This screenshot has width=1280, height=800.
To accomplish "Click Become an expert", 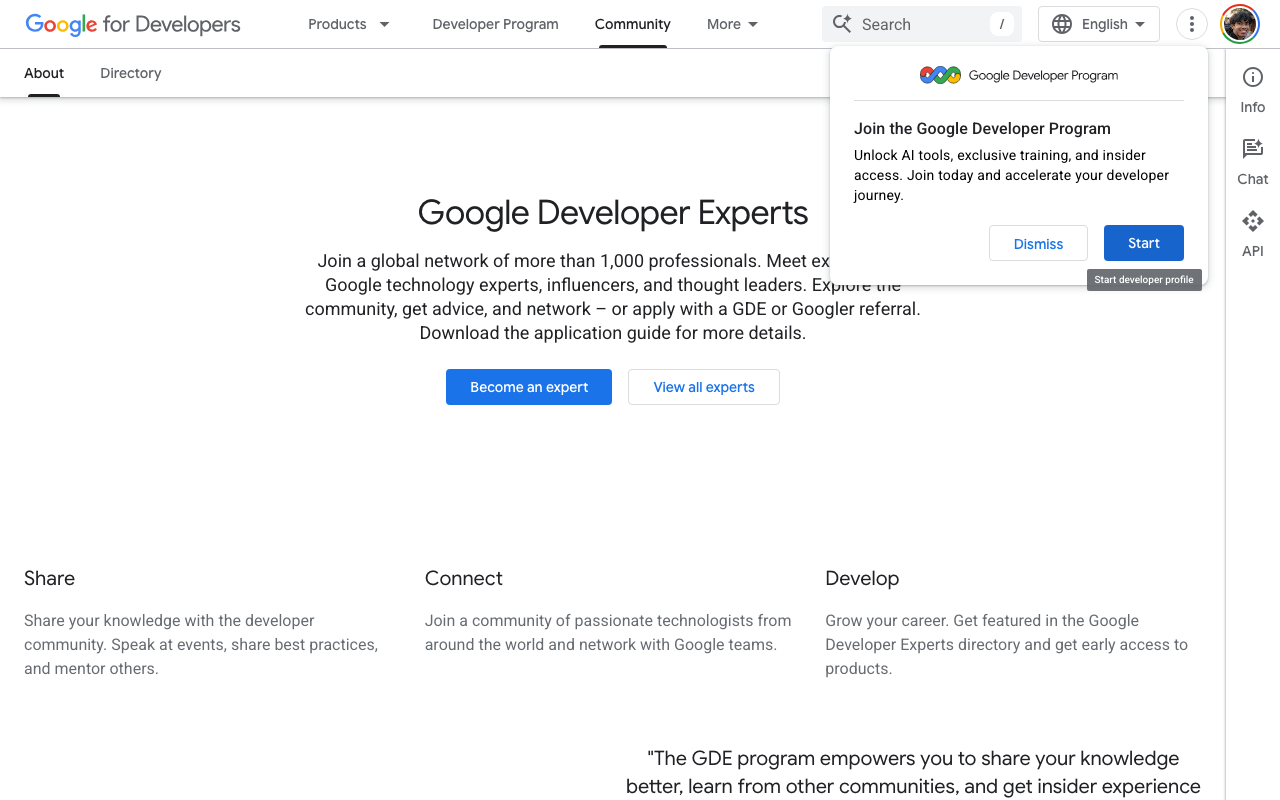I will tap(528, 387).
